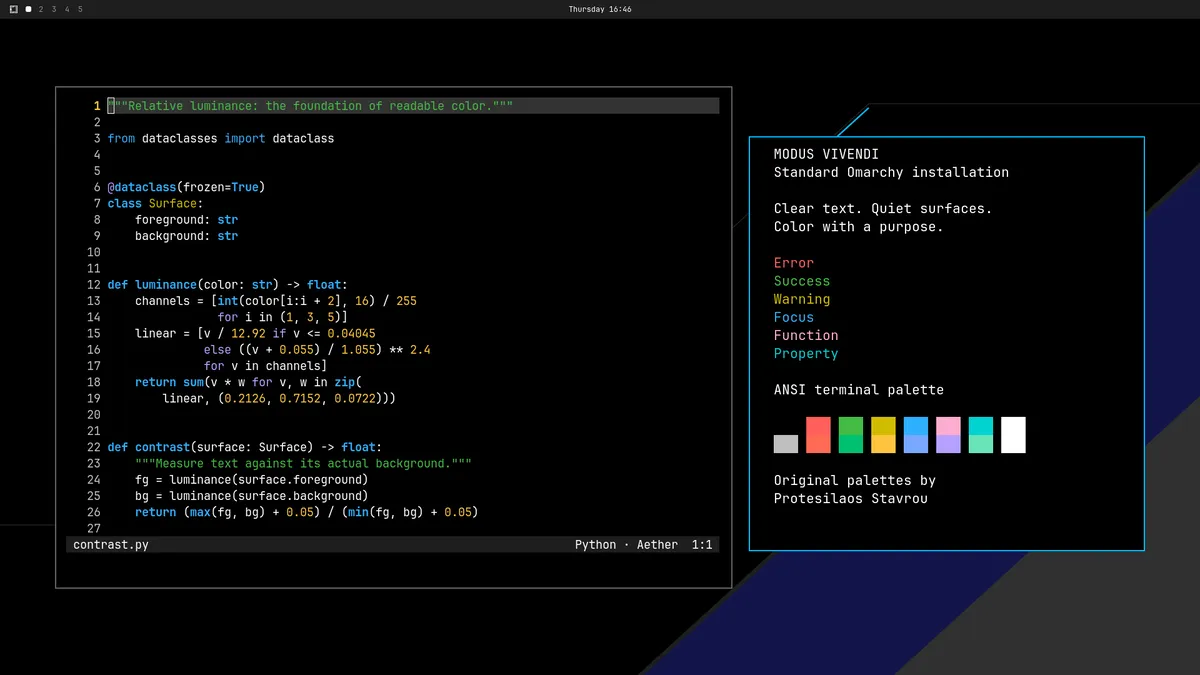Select the active workspace 1 indicator
Viewport: 1200px width, 675px height.
(x=28, y=9)
